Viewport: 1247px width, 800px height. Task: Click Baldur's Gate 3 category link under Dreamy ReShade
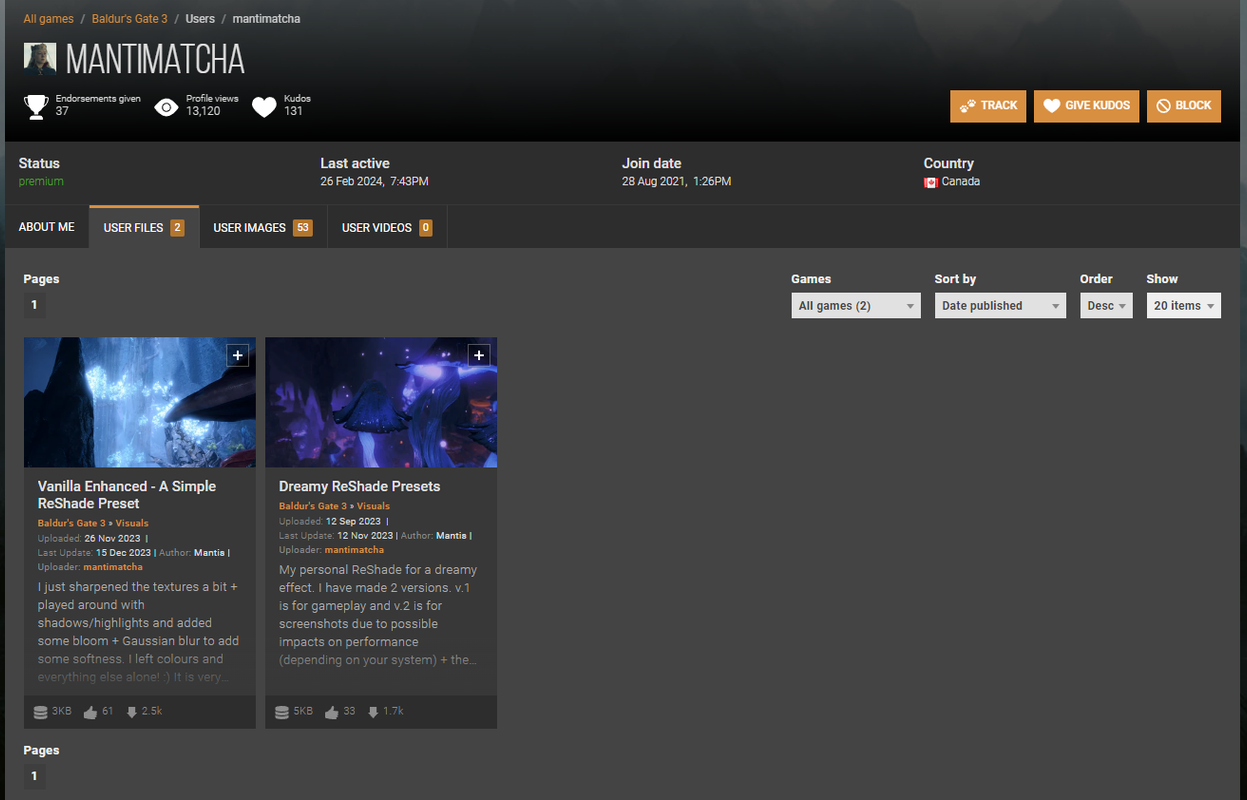[313, 506]
